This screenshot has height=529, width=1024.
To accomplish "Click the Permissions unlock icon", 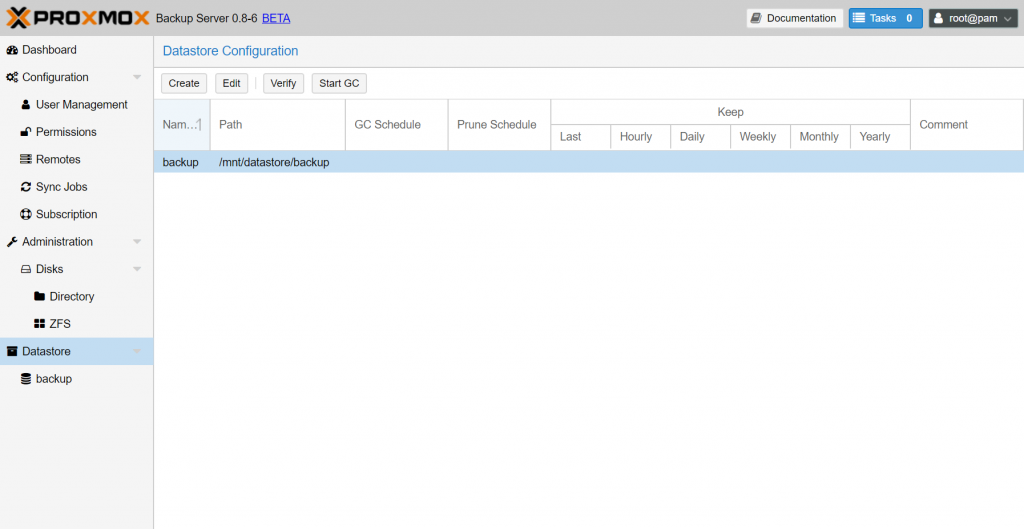I will tap(25, 132).
